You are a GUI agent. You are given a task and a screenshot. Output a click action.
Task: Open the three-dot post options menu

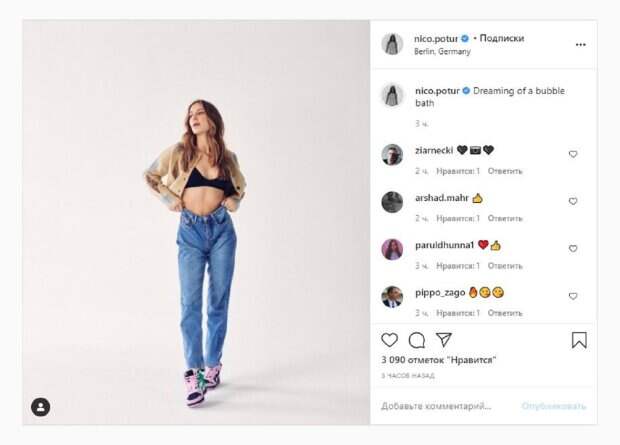click(x=580, y=45)
